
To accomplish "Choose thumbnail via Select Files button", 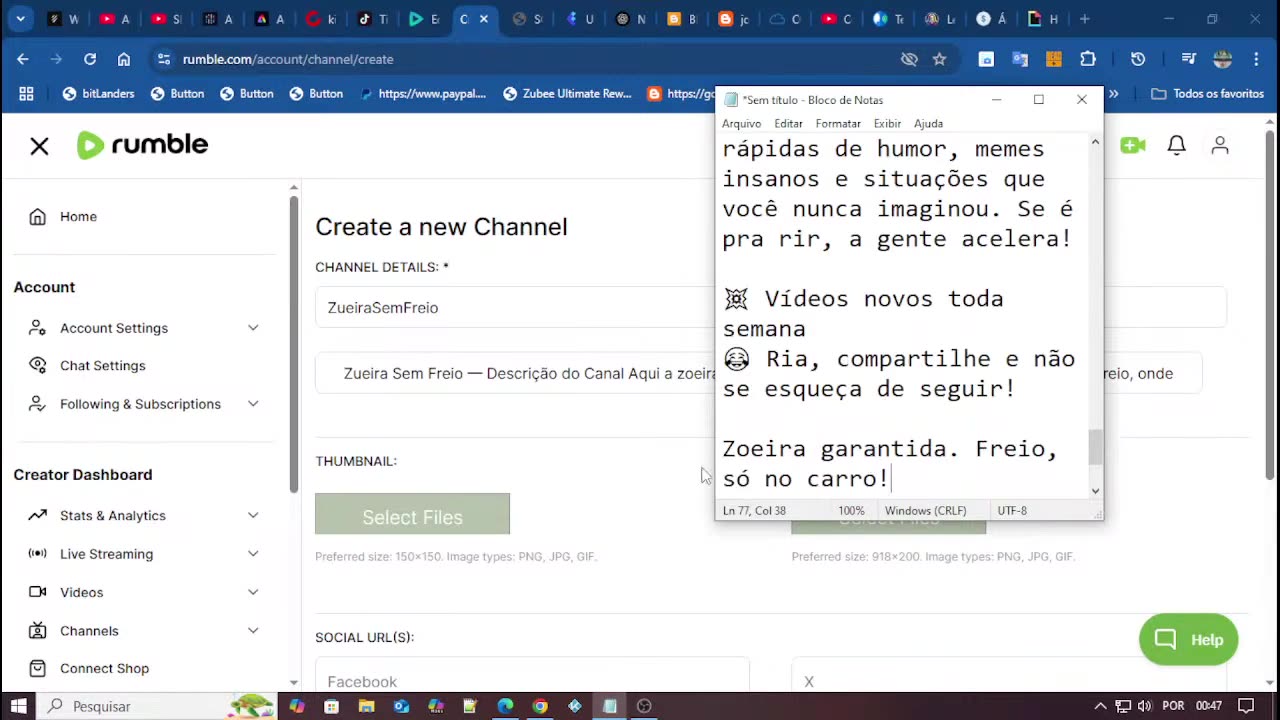I will [412, 513].
